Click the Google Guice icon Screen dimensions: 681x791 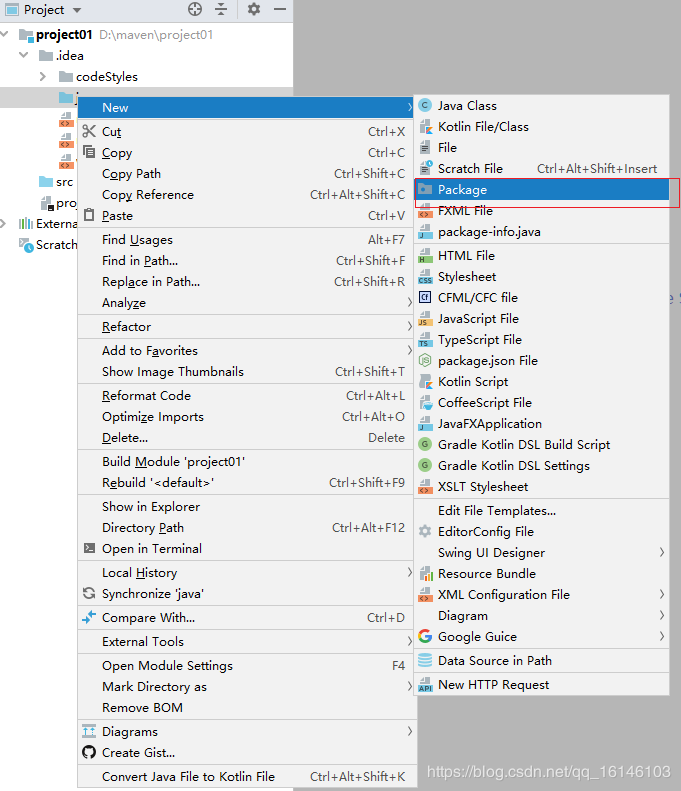pyautogui.click(x=425, y=636)
